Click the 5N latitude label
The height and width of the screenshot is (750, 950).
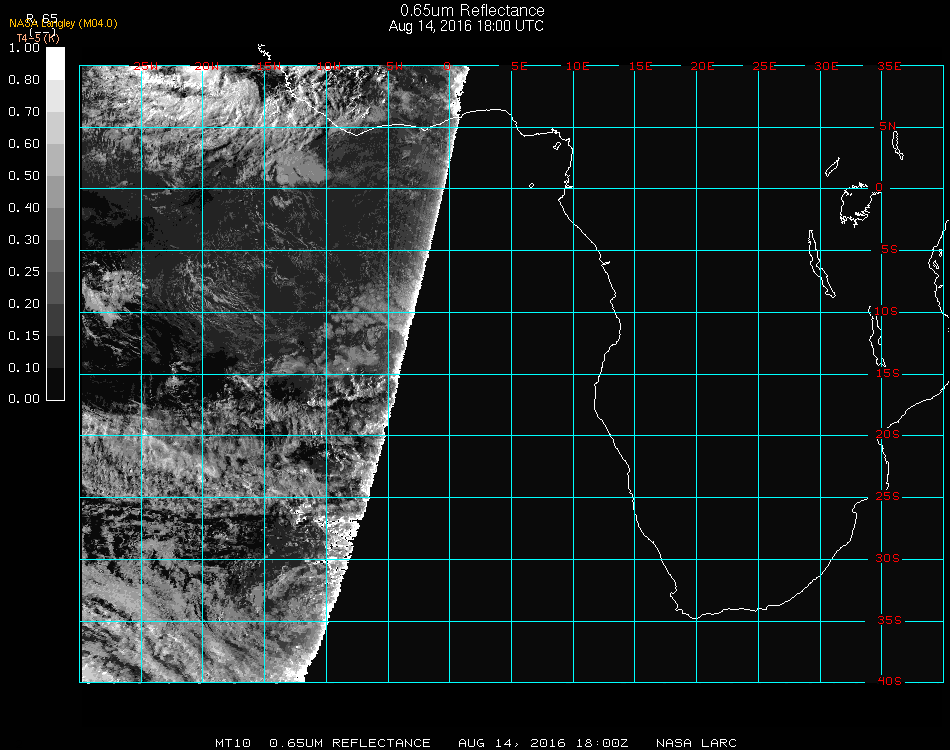point(888,126)
